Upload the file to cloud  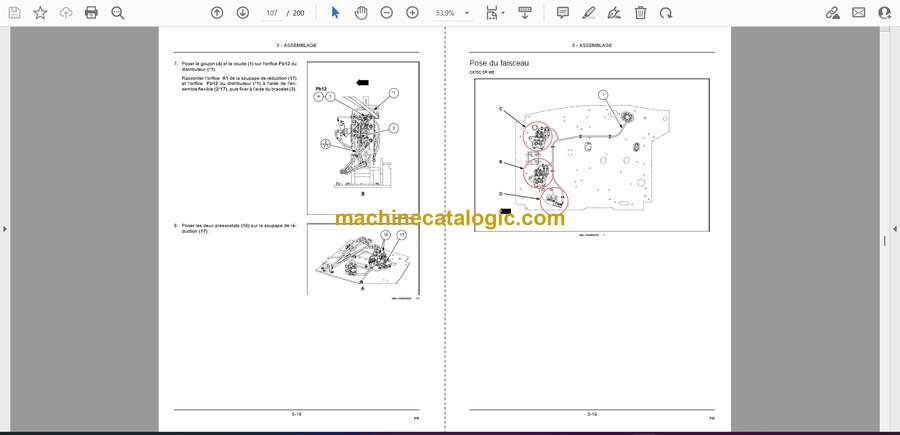pos(66,13)
